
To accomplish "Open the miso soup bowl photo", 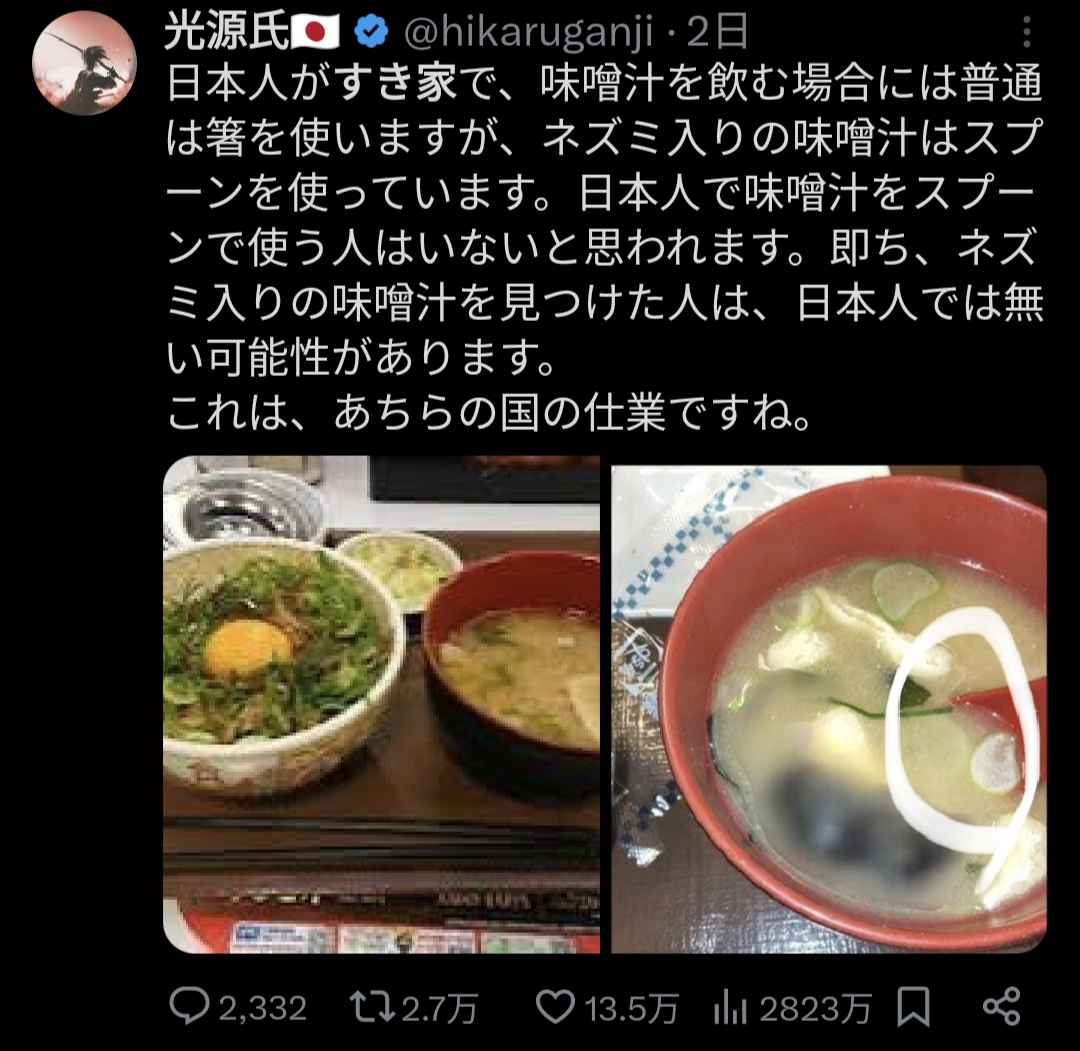I will [x=829, y=709].
